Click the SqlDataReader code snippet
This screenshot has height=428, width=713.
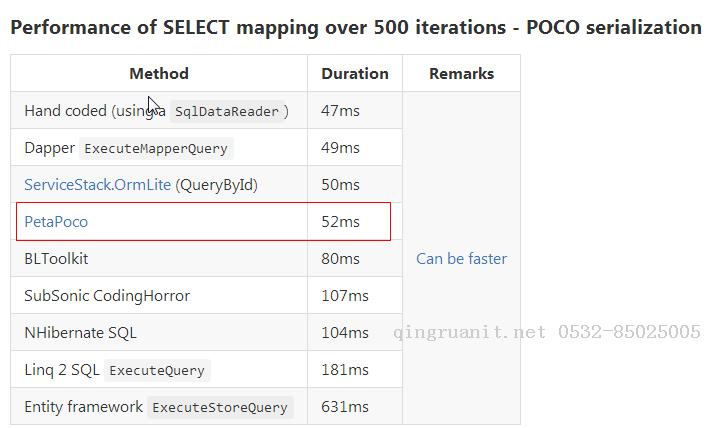click(227, 112)
